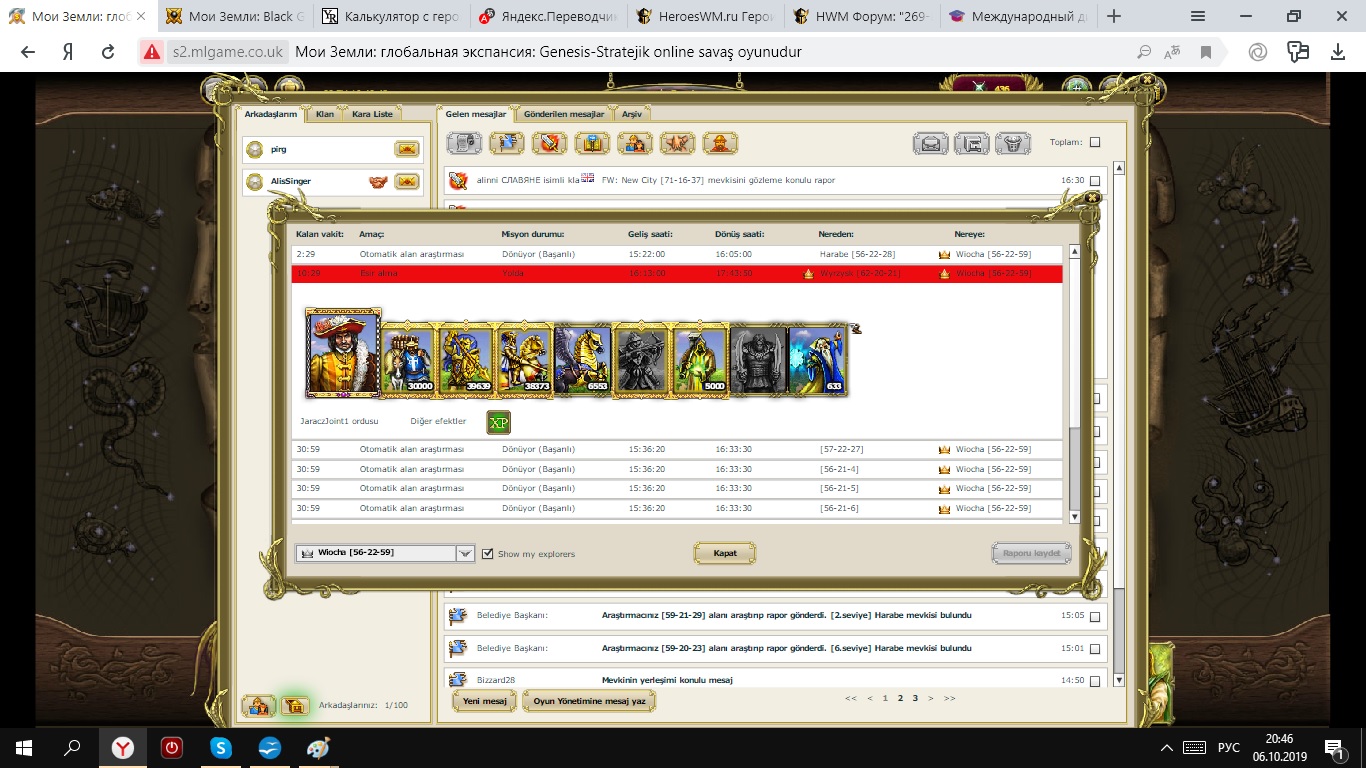1366x768 pixels.
Task: Tick the Toplam select-all checkbox
Action: pos(1095,142)
